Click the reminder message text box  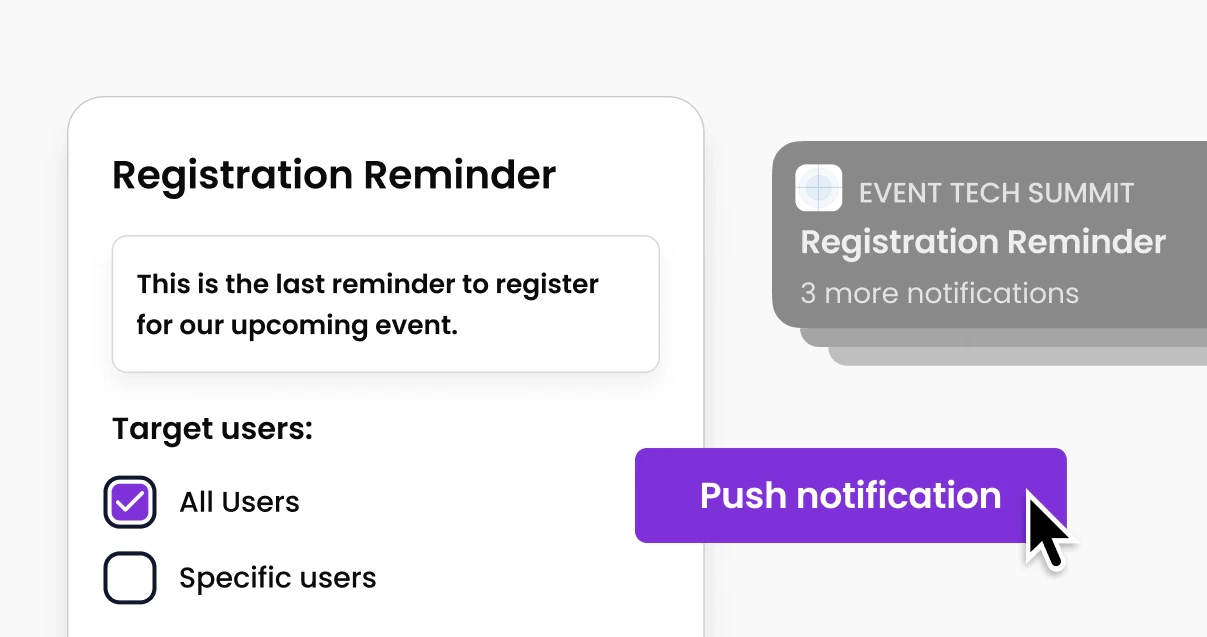tap(385, 303)
